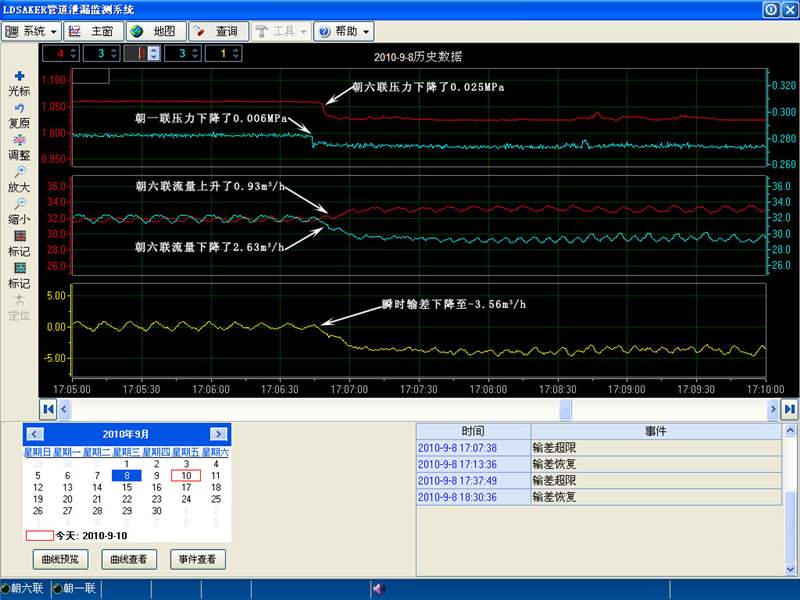Click the 调整 adjust tool icon
The image size is (800, 600).
click(19, 140)
